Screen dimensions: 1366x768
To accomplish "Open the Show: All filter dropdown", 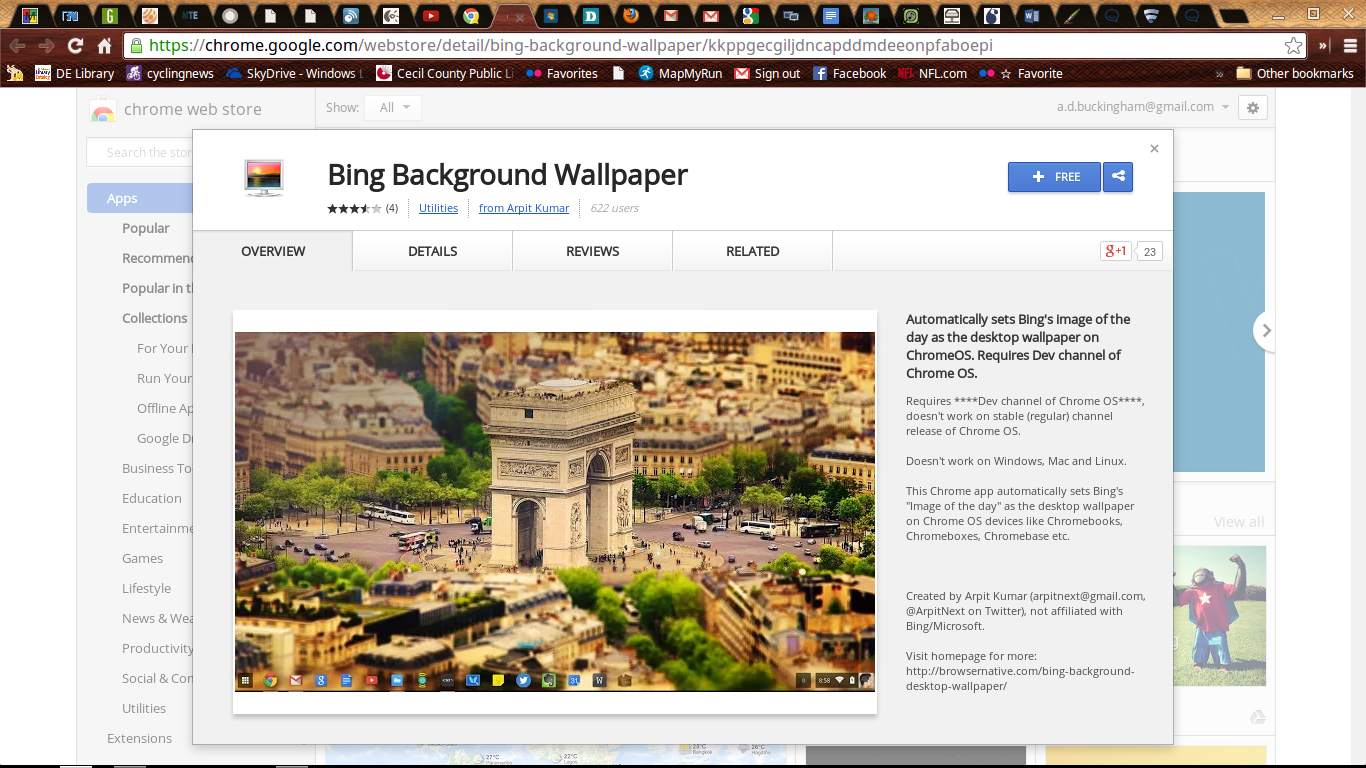I will tap(392, 107).
